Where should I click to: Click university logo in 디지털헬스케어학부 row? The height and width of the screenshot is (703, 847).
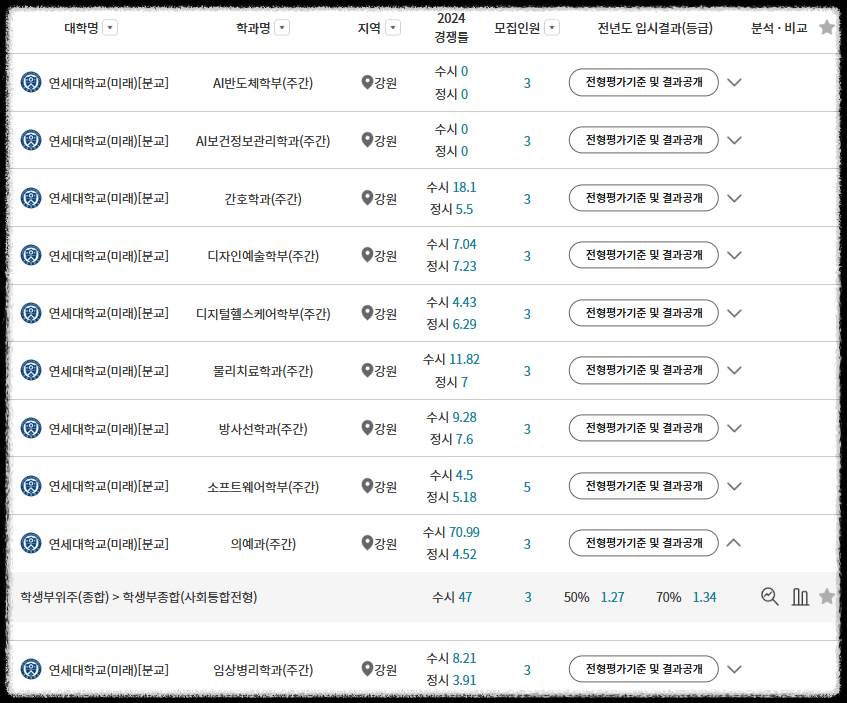coord(31,313)
